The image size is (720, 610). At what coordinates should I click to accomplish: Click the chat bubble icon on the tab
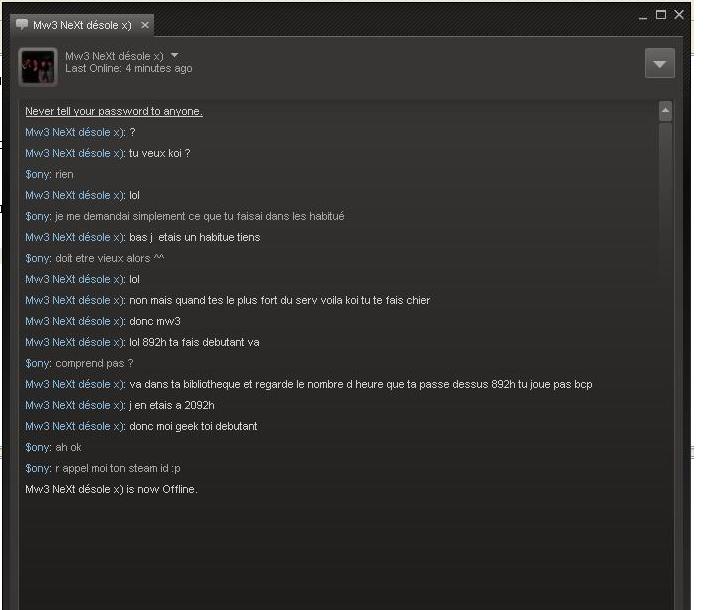click(x=22, y=24)
